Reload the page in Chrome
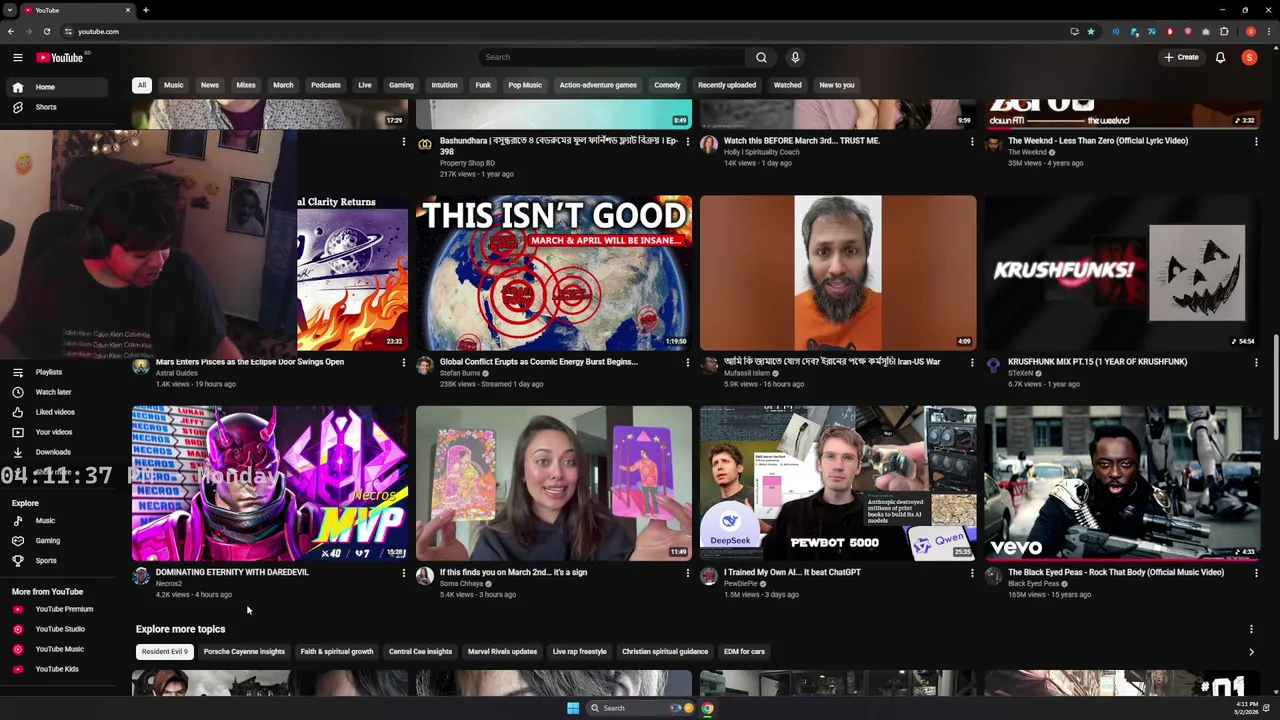This screenshot has height=720, width=1280. pyautogui.click(x=46, y=31)
